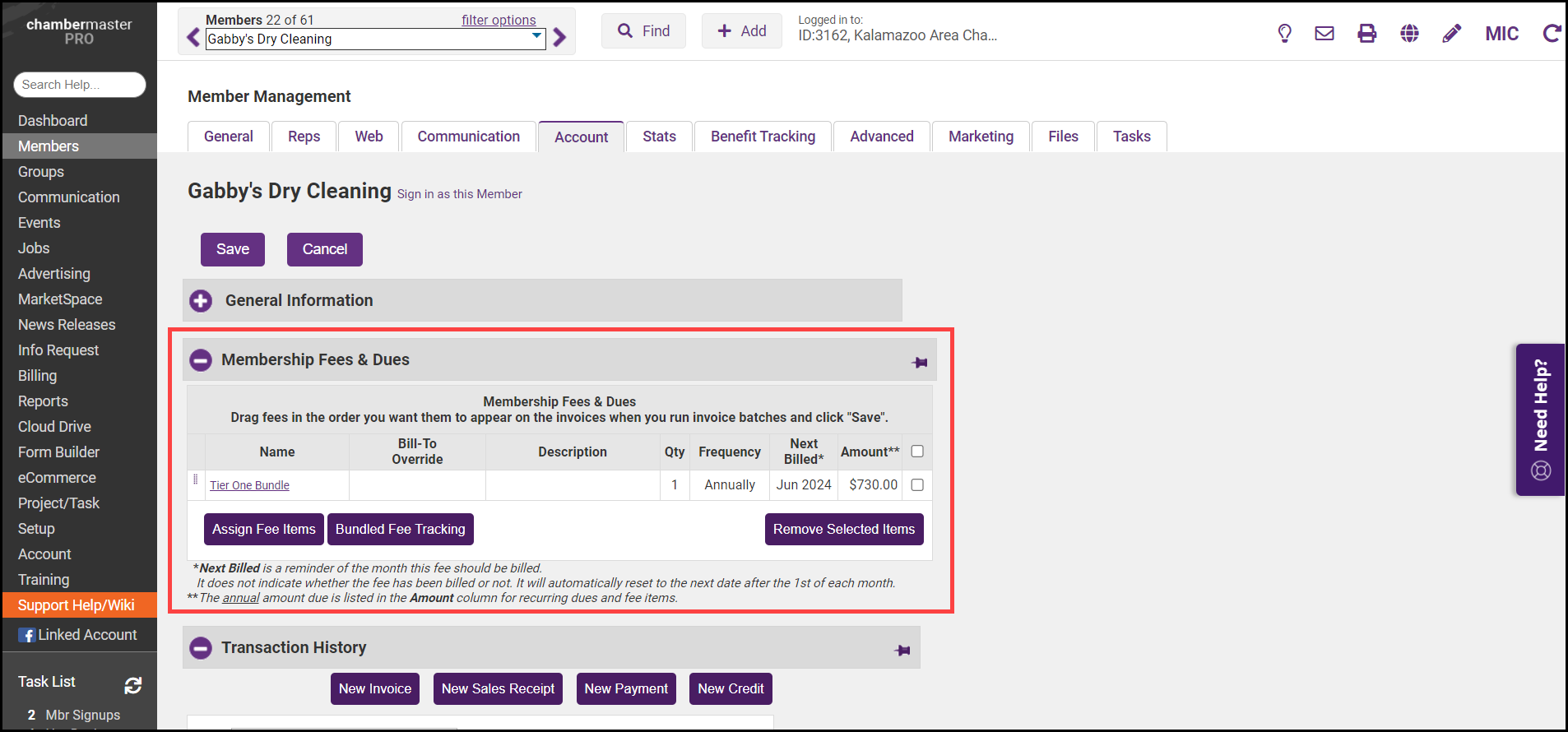The height and width of the screenshot is (732, 1568).
Task: Click the printer icon
Action: click(x=1366, y=33)
